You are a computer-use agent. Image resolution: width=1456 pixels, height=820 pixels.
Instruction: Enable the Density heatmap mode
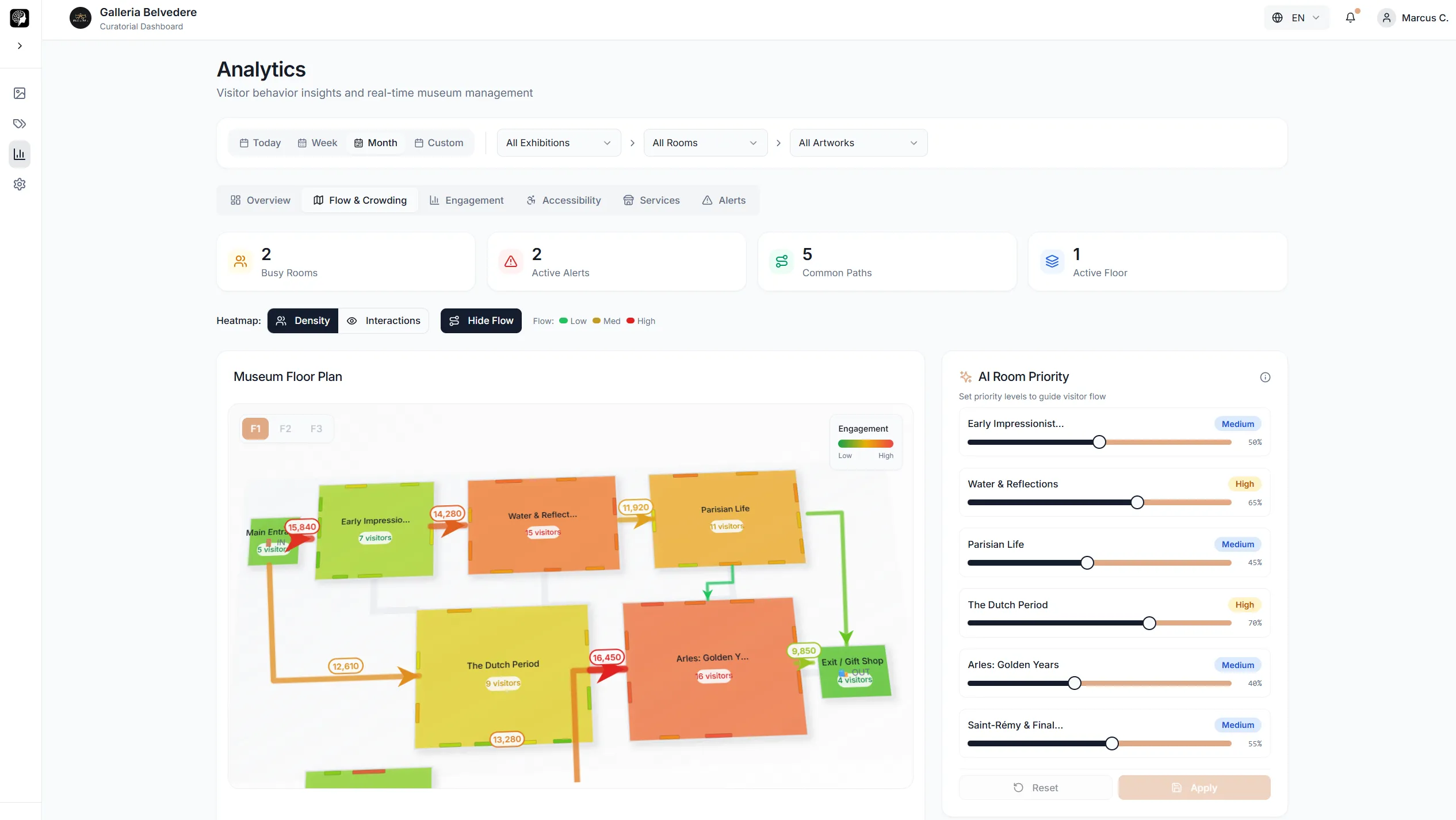click(303, 321)
